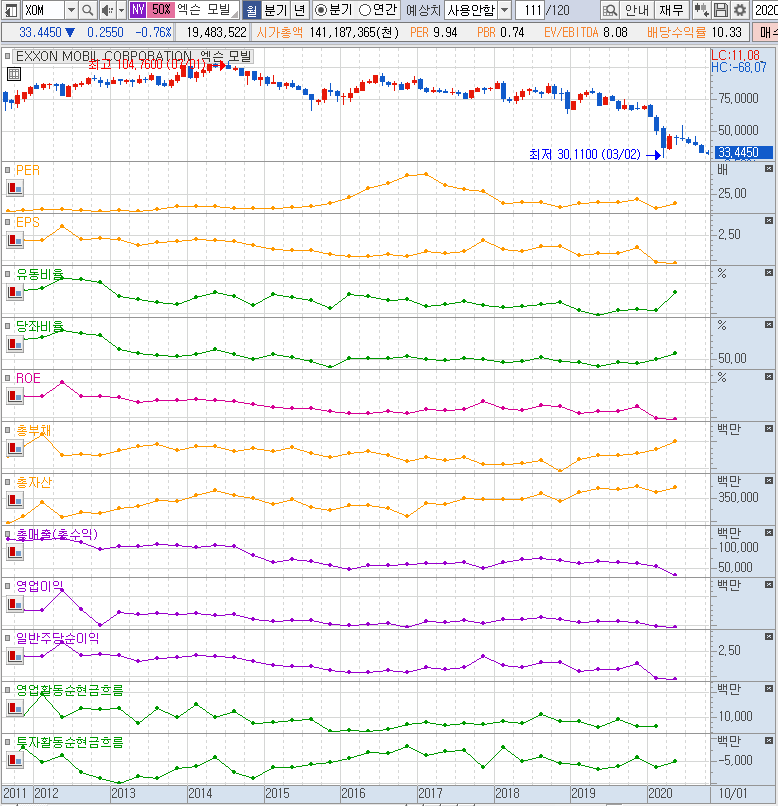Close the PER panel with its X button
Screen dimensions: 778x806
769,169
